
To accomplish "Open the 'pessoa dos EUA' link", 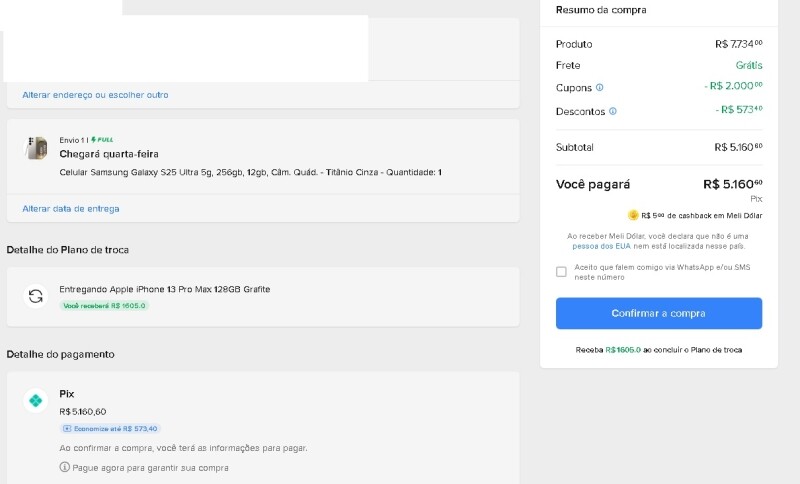I will pos(601,246).
